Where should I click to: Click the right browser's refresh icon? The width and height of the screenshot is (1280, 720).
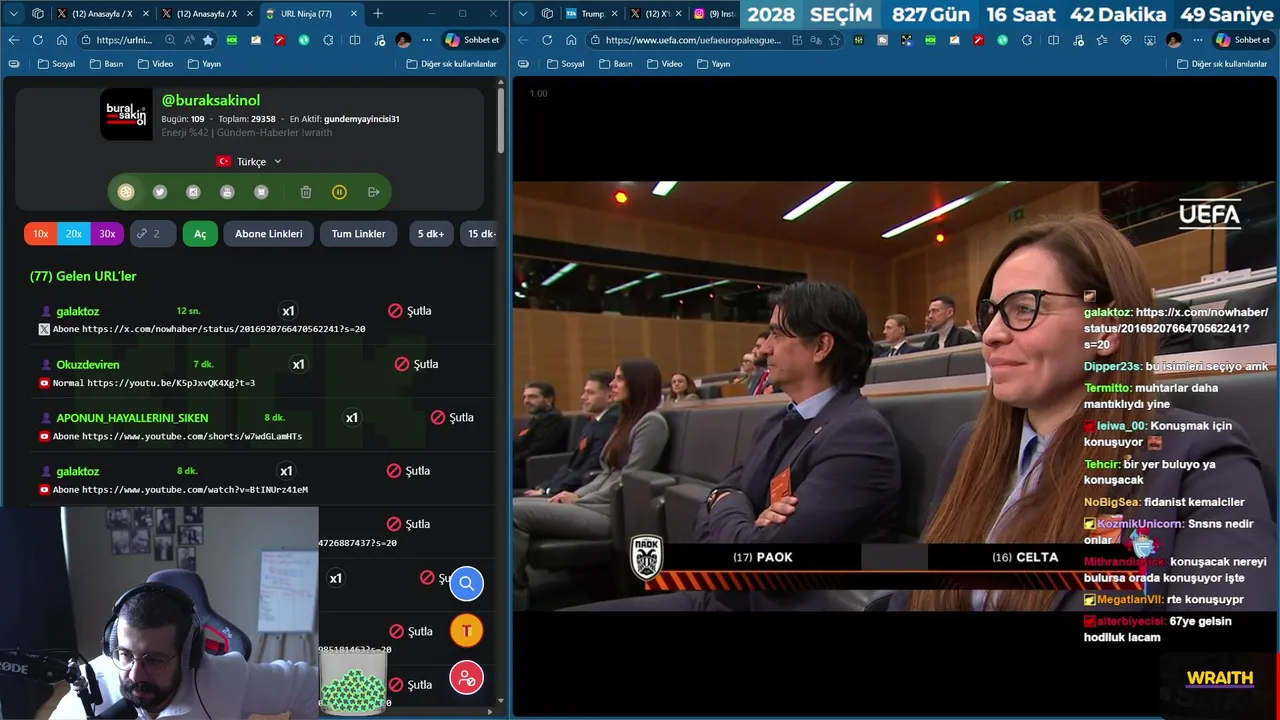(547, 40)
